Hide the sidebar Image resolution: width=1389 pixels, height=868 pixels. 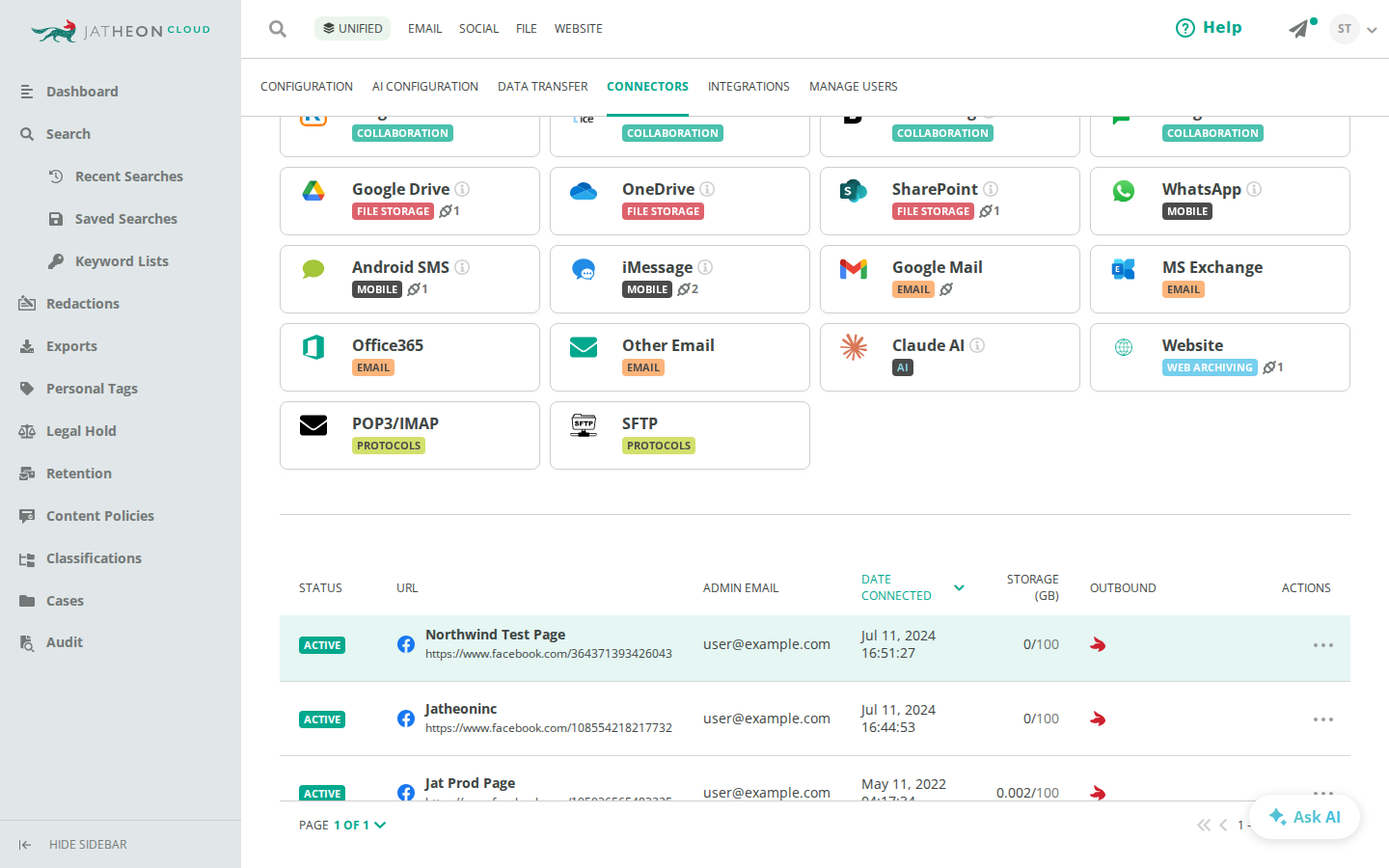click(x=72, y=845)
